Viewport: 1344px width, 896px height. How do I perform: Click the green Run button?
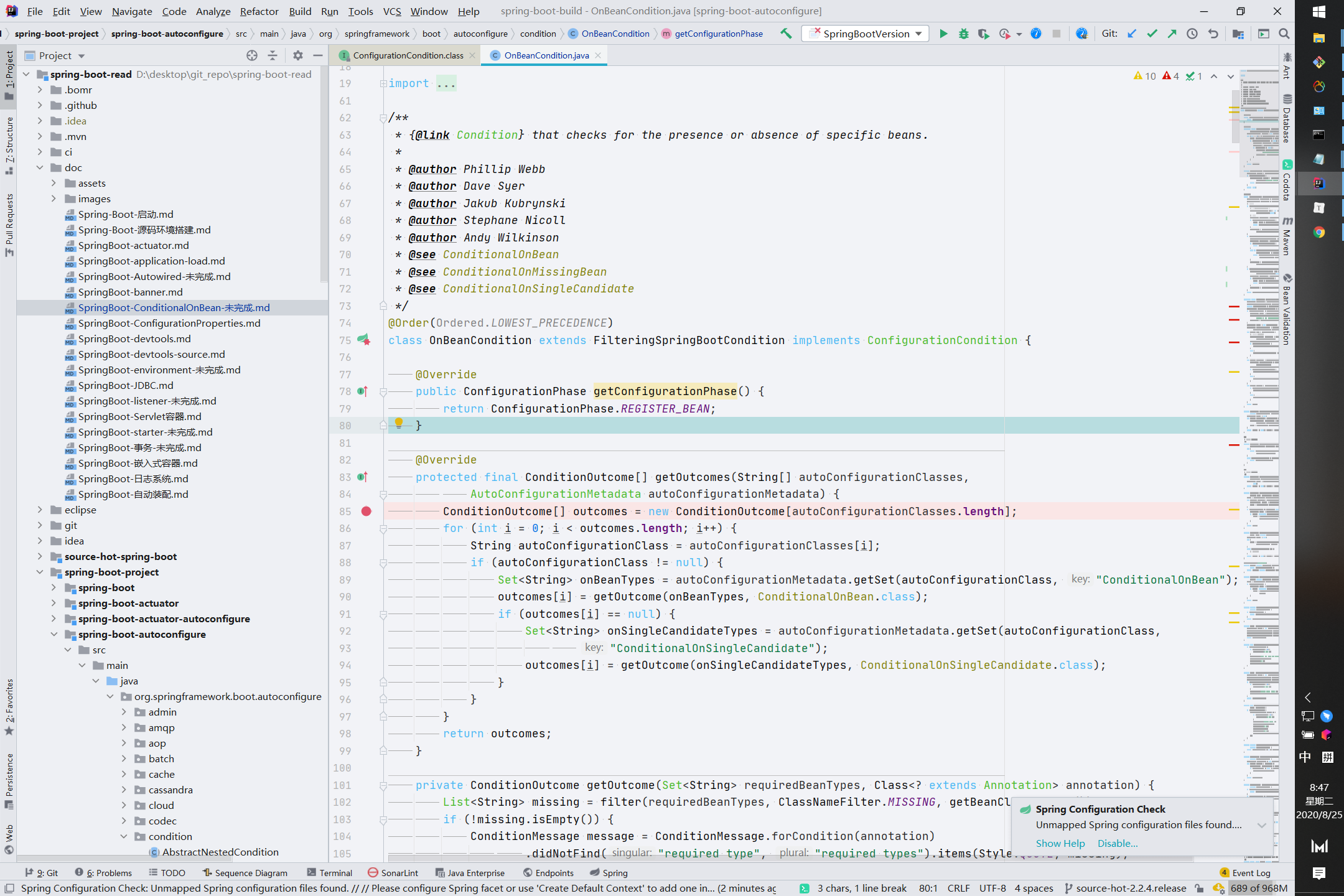pos(943,34)
